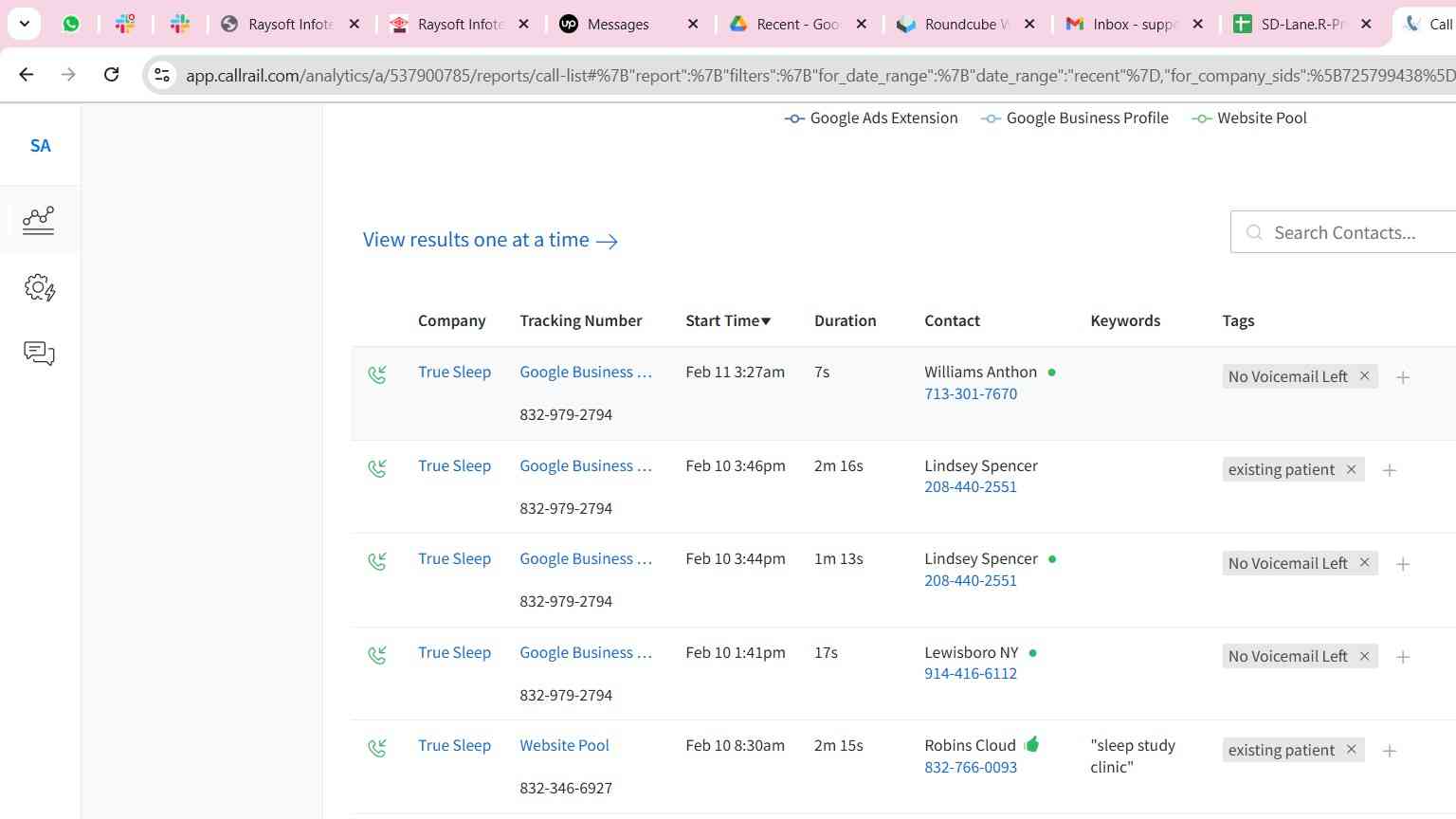Remove 'No Voicemail Left' tag on Williams Anthon call

pyautogui.click(x=1364, y=376)
